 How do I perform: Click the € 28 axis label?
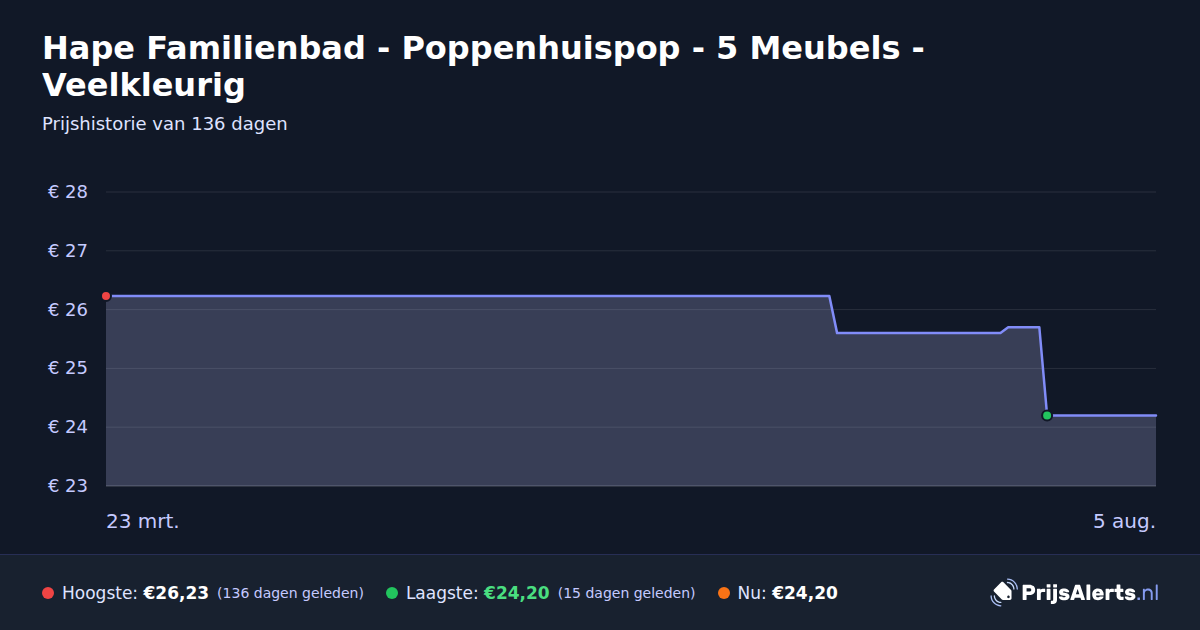68,192
